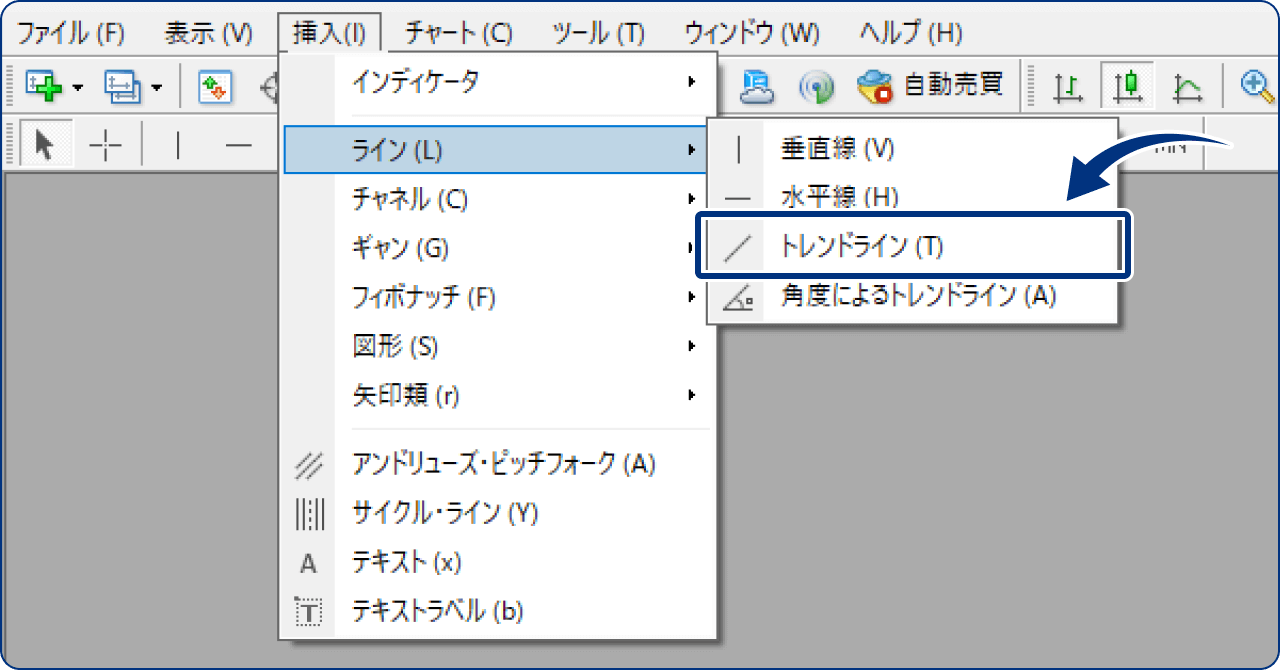Viewport: 1280px width, 670px height.
Task: Open the ツール (T) menu
Action: (597, 32)
